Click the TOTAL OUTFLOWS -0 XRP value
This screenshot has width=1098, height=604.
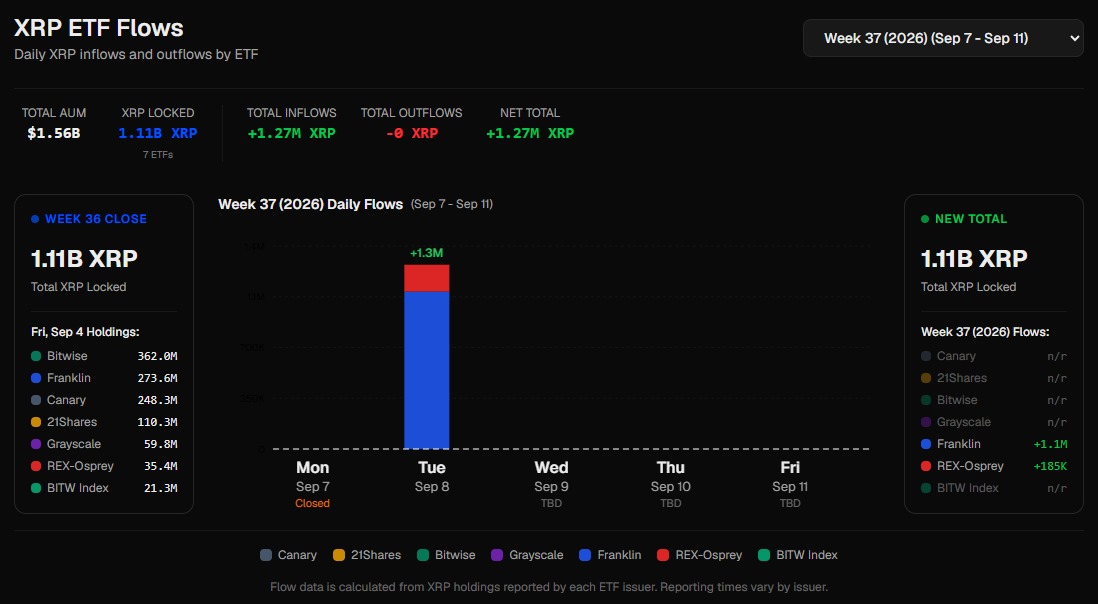(412, 133)
